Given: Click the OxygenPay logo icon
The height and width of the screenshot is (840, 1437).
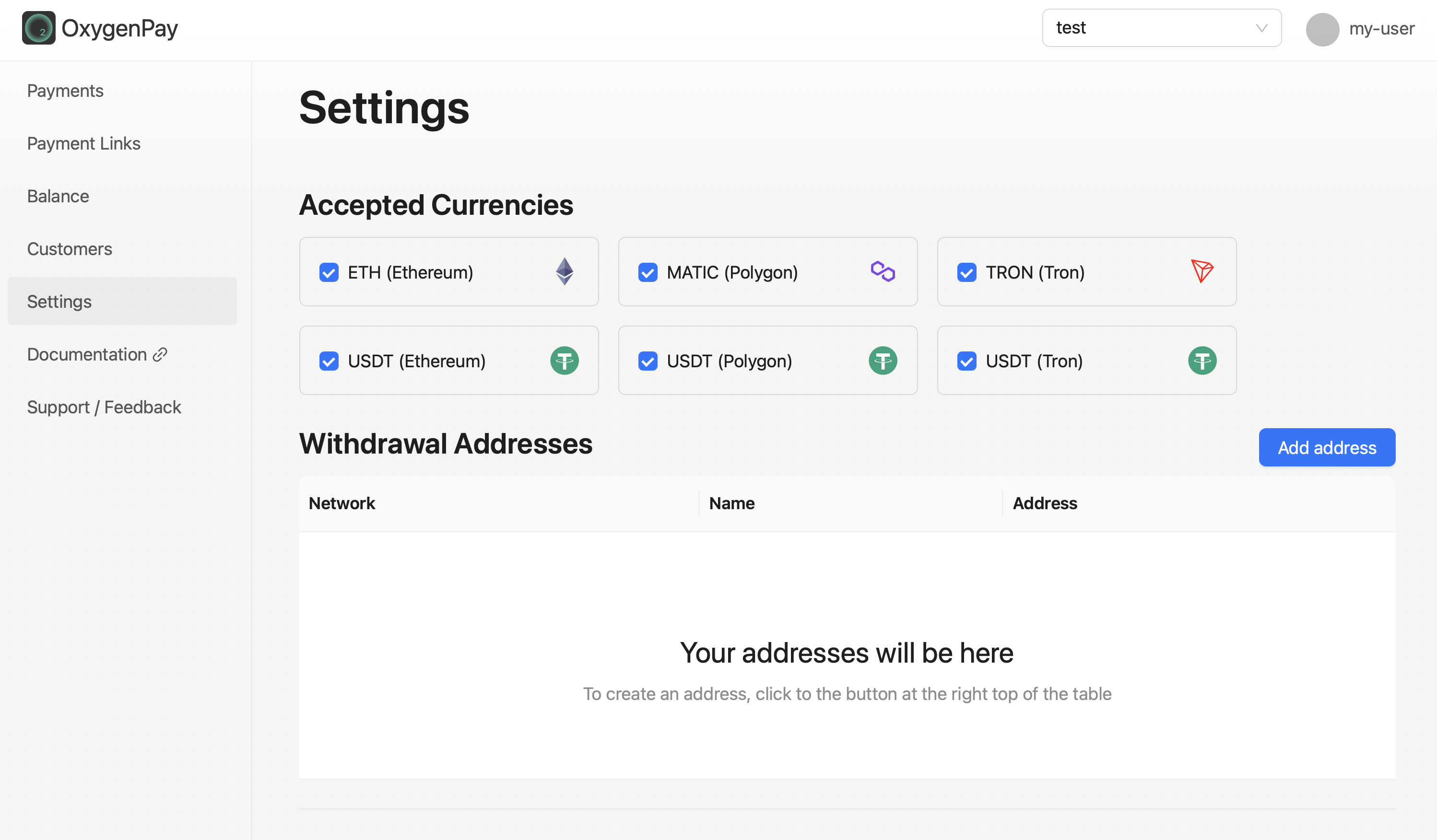Looking at the screenshot, I should [x=38, y=28].
